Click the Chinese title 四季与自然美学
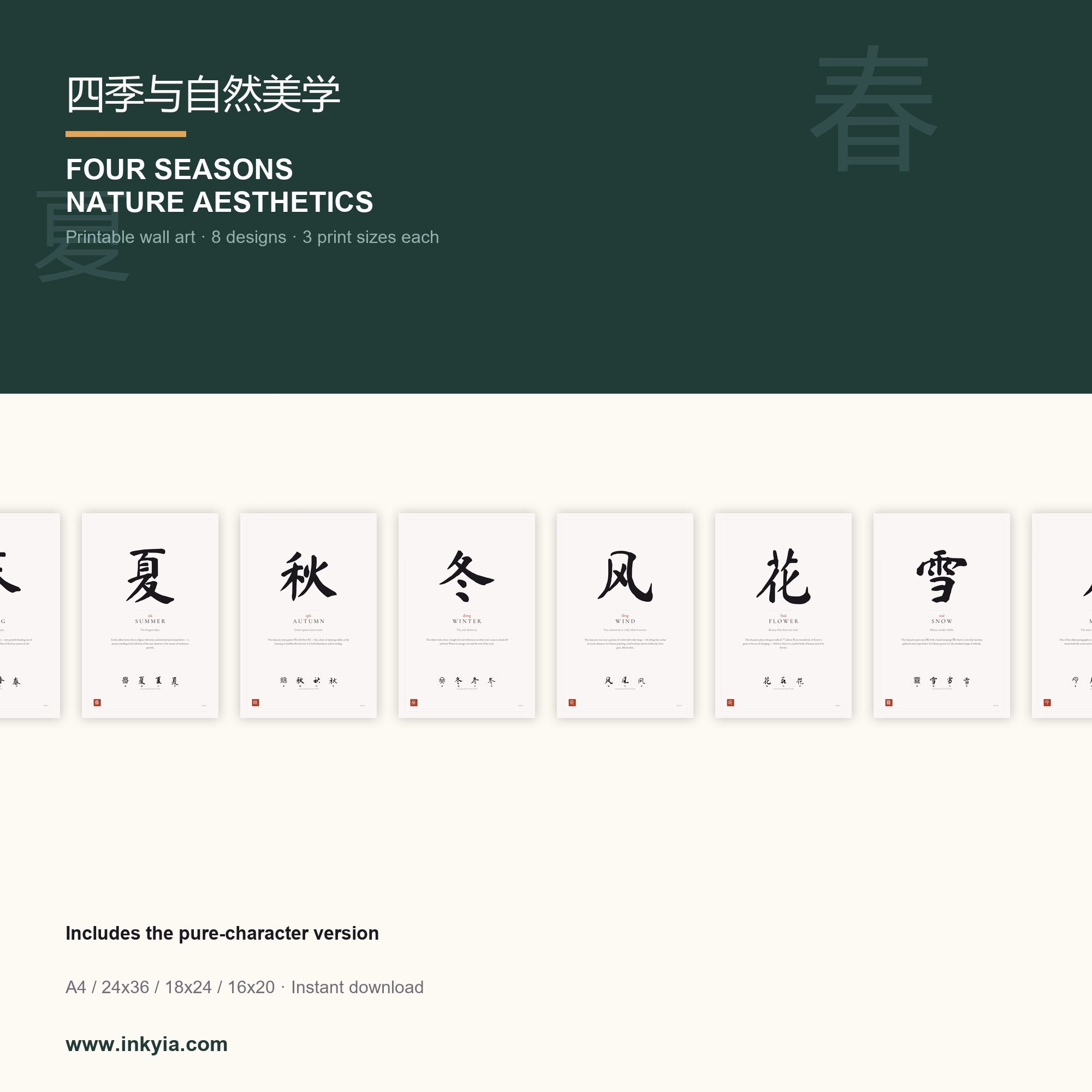Image resolution: width=1092 pixels, height=1092 pixels. [203, 94]
